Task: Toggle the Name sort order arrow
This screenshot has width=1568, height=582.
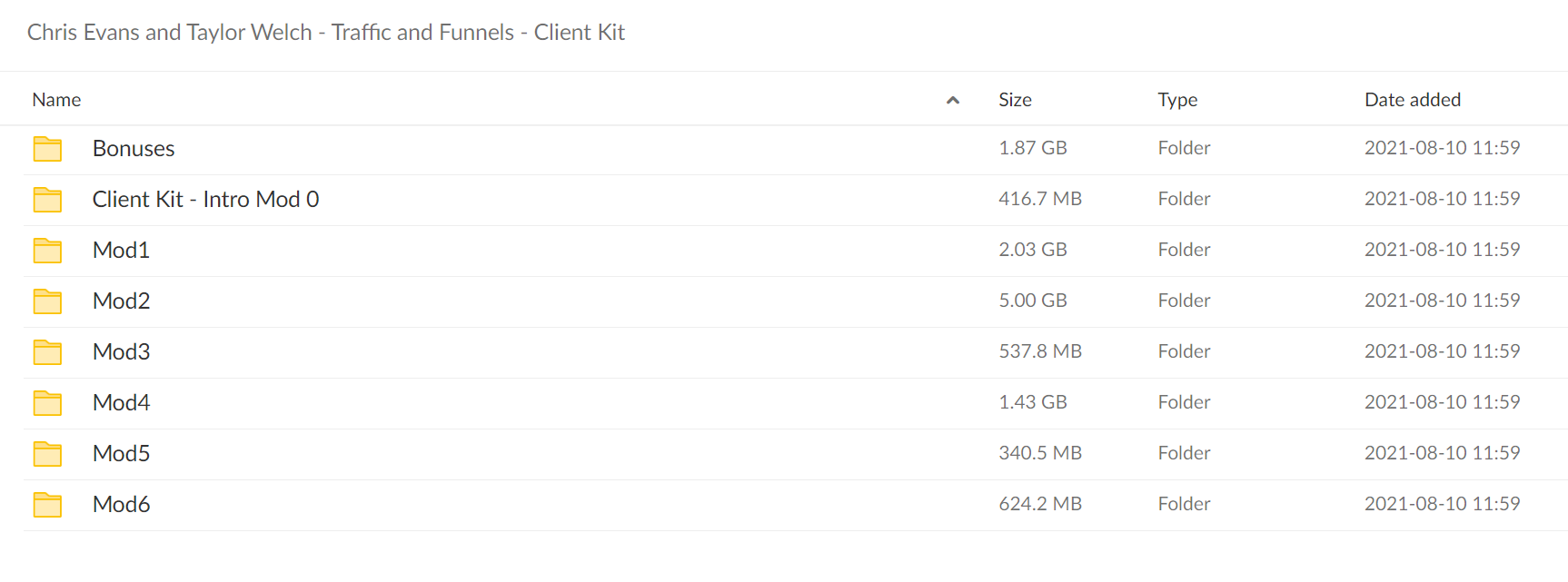Action: [953, 101]
